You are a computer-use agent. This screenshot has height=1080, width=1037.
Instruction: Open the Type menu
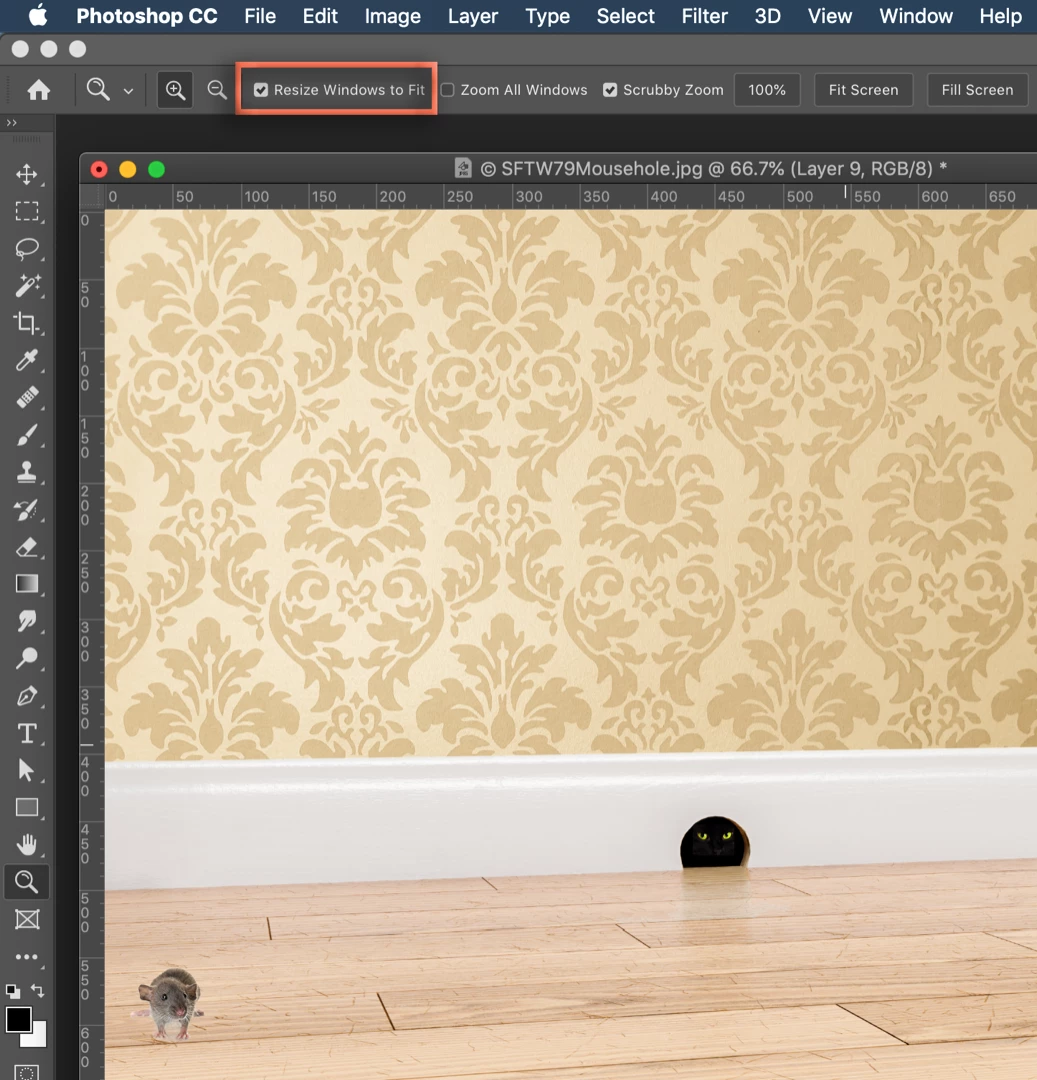(547, 16)
